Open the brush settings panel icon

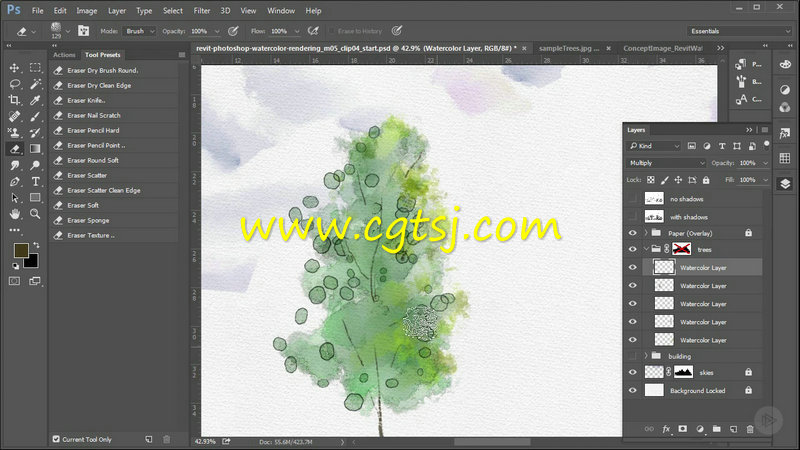tap(83, 31)
